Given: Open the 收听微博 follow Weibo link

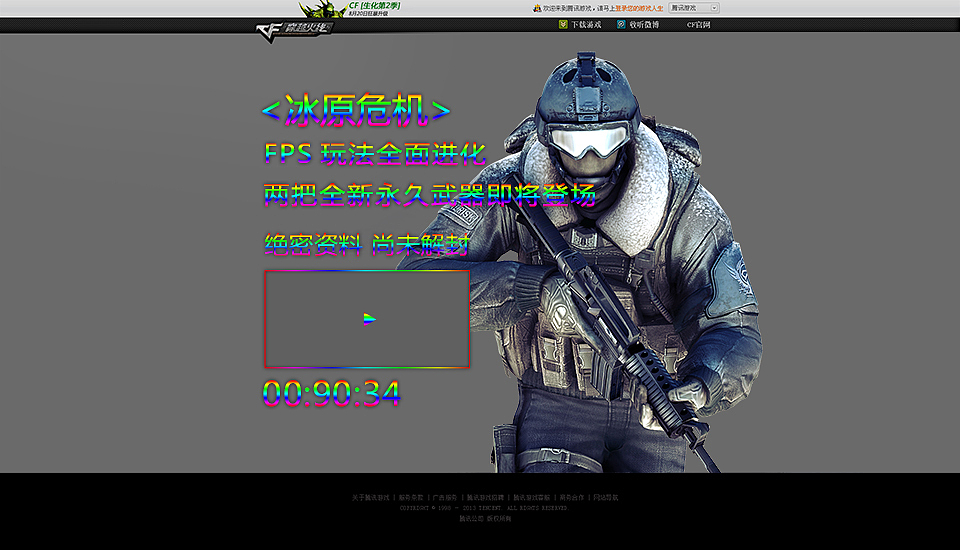Looking at the screenshot, I should pyautogui.click(x=644, y=24).
